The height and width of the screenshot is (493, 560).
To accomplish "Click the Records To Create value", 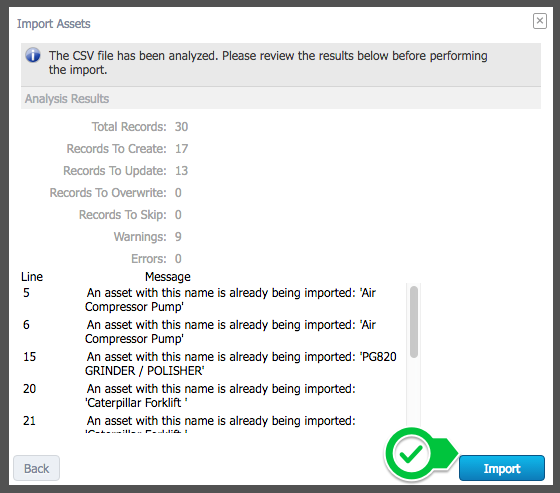I will pyautogui.click(x=181, y=149).
